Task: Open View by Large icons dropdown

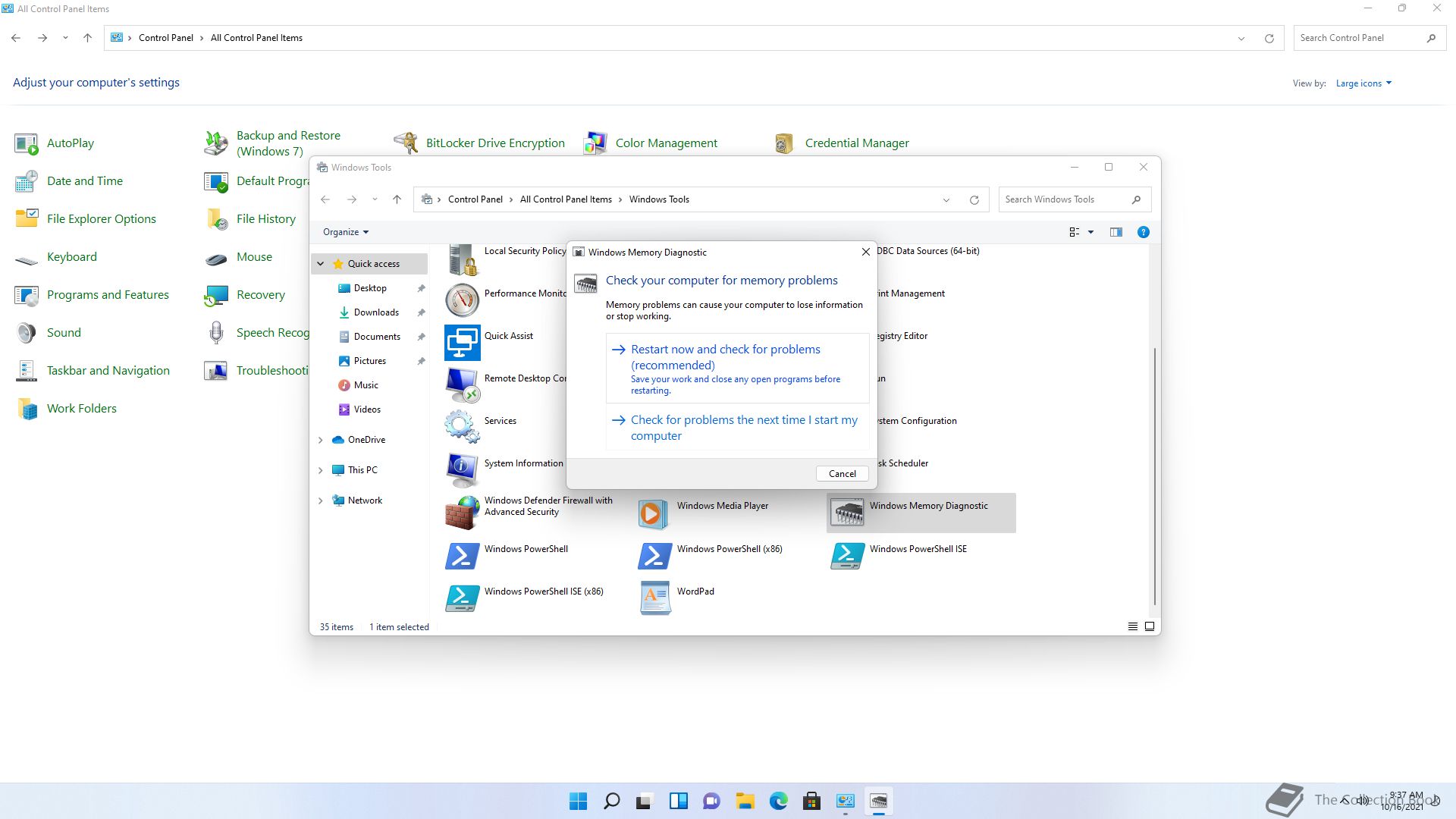Action: tap(1363, 83)
